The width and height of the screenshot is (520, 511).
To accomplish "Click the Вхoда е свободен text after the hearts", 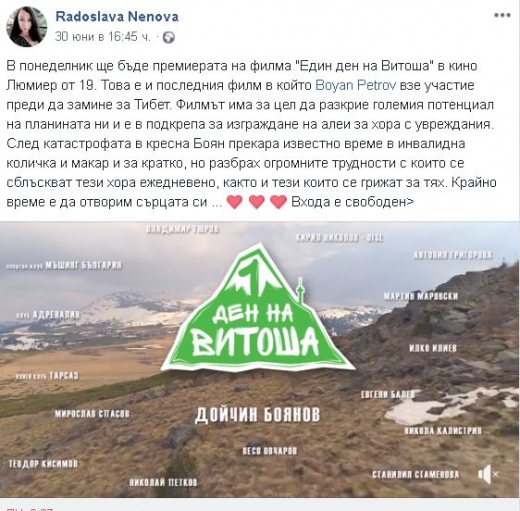I will click(352, 202).
